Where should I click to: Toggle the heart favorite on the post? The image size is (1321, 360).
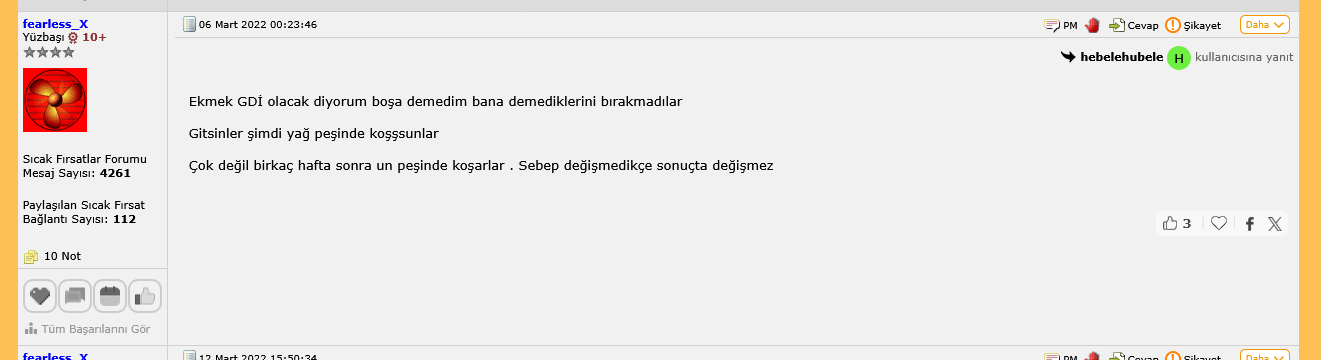1218,224
